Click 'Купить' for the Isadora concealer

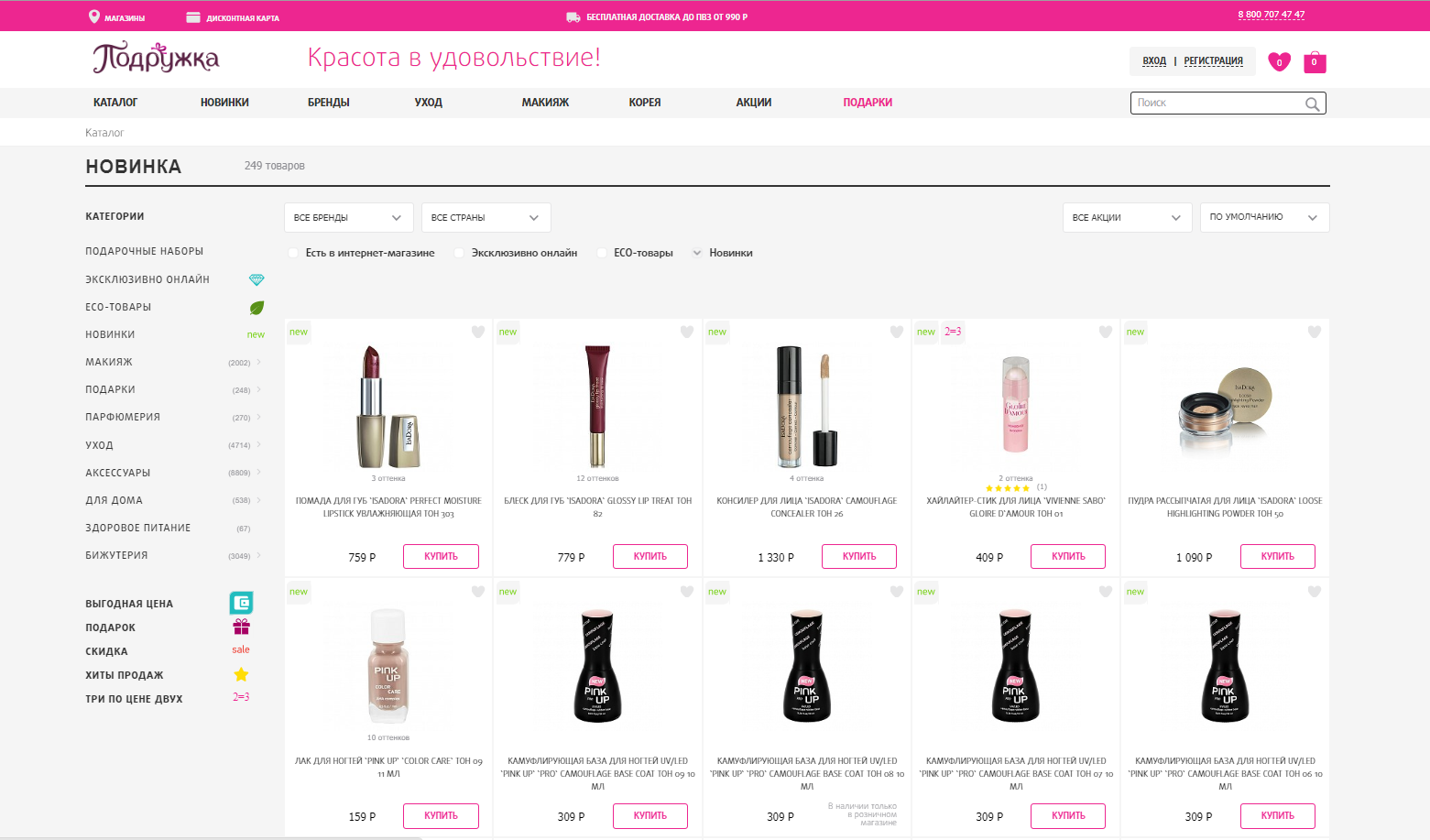858,556
